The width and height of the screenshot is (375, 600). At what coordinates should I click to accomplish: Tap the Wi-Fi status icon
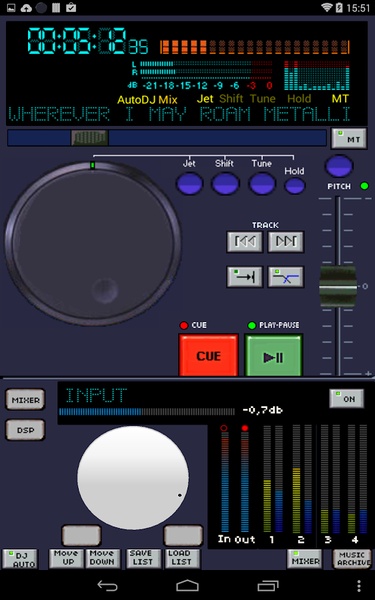(x=326, y=8)
